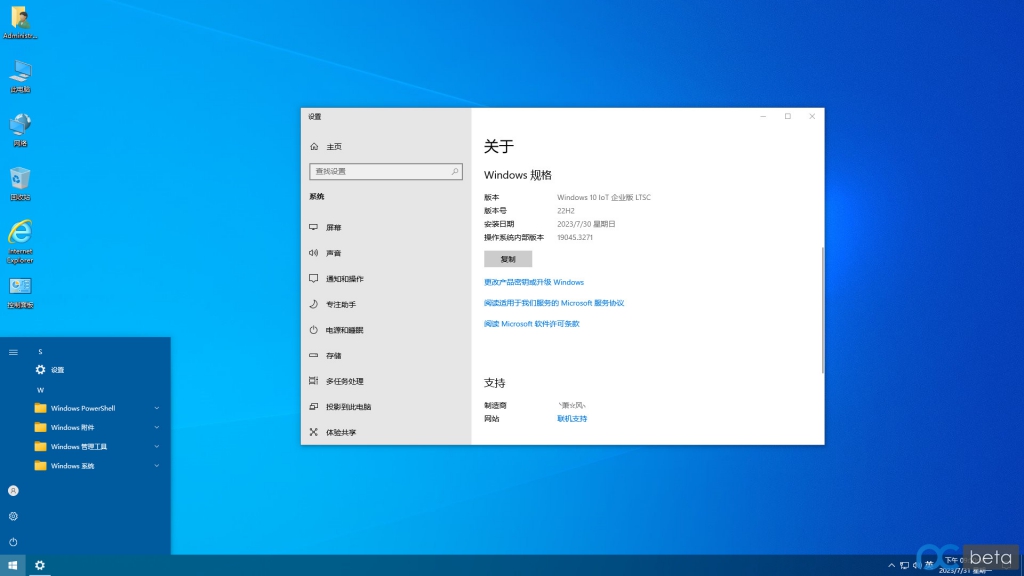Select the Notifications and actions icon
The width and height of the screenshot is (1024, 576).
[313, 278]
